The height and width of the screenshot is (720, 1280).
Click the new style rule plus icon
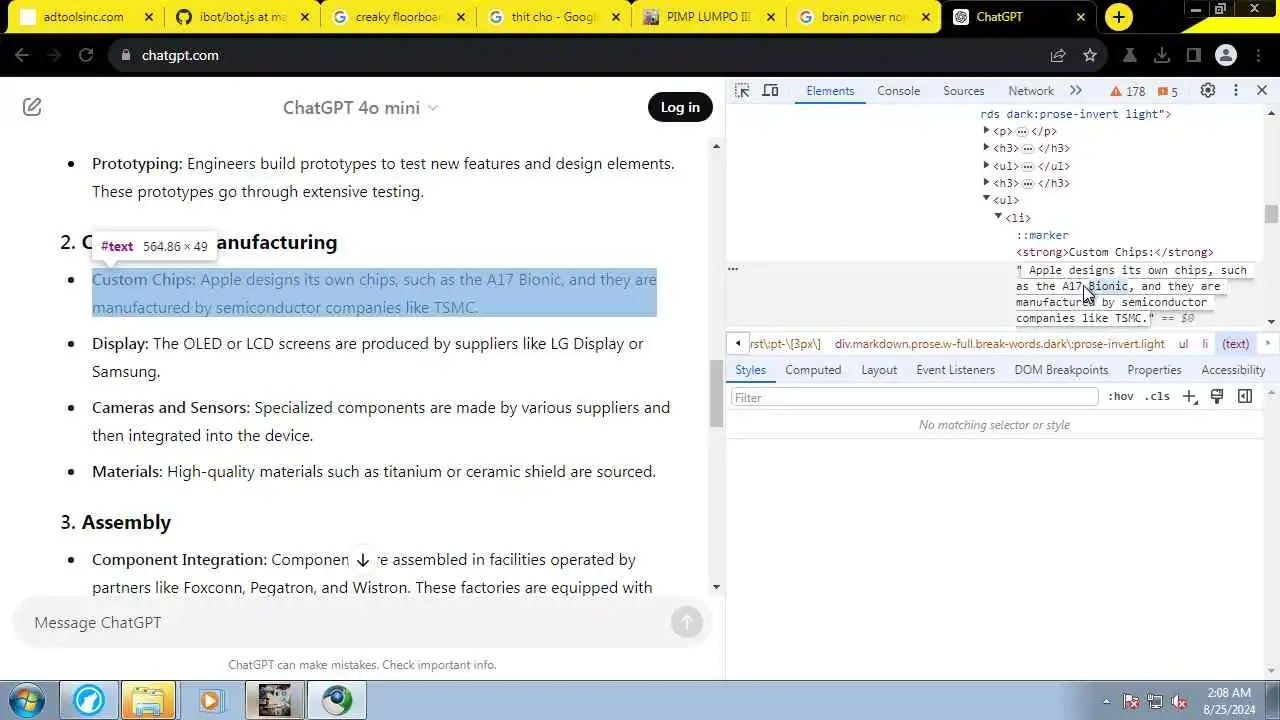point(1190,397)
